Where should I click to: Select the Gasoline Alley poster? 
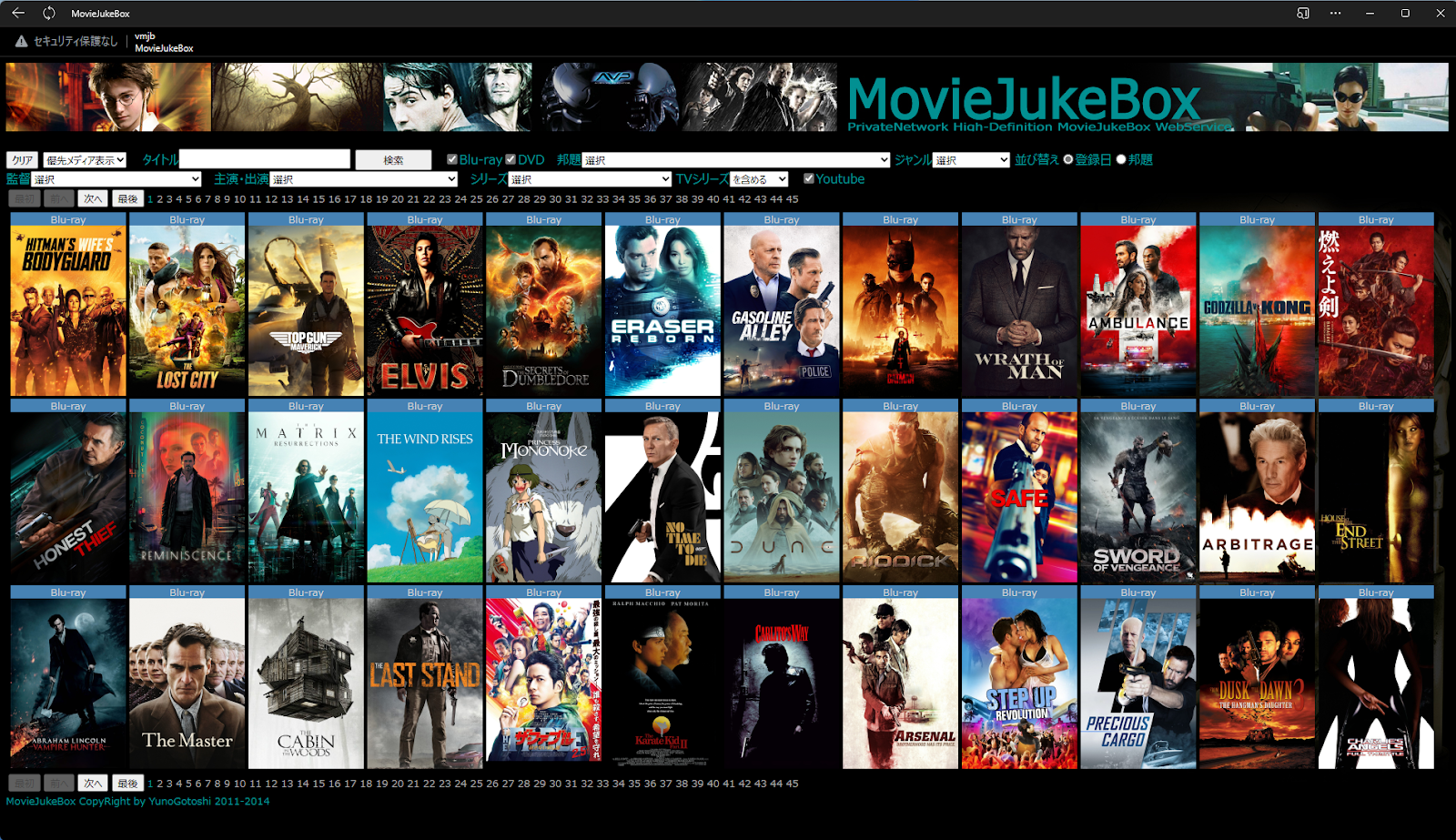tap(782, 310)
